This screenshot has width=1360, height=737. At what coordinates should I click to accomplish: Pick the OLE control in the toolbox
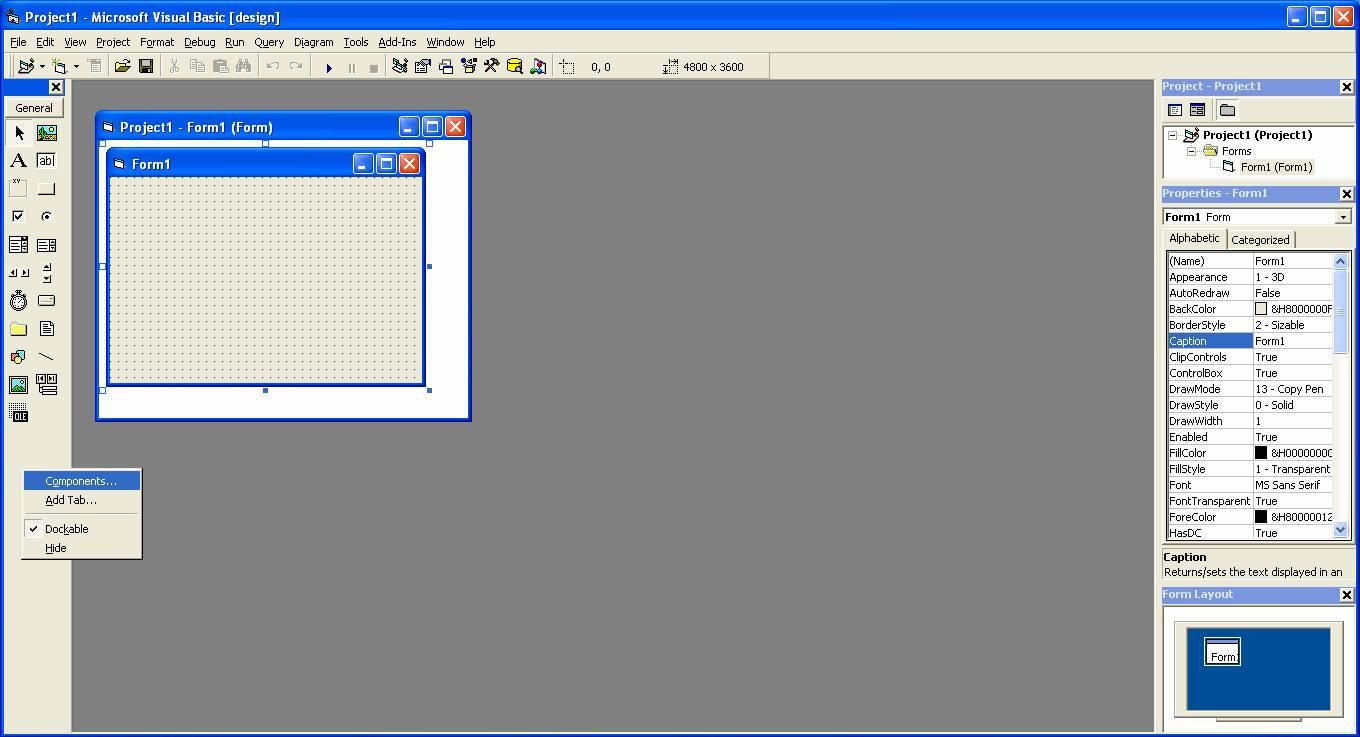click(19, 412)
